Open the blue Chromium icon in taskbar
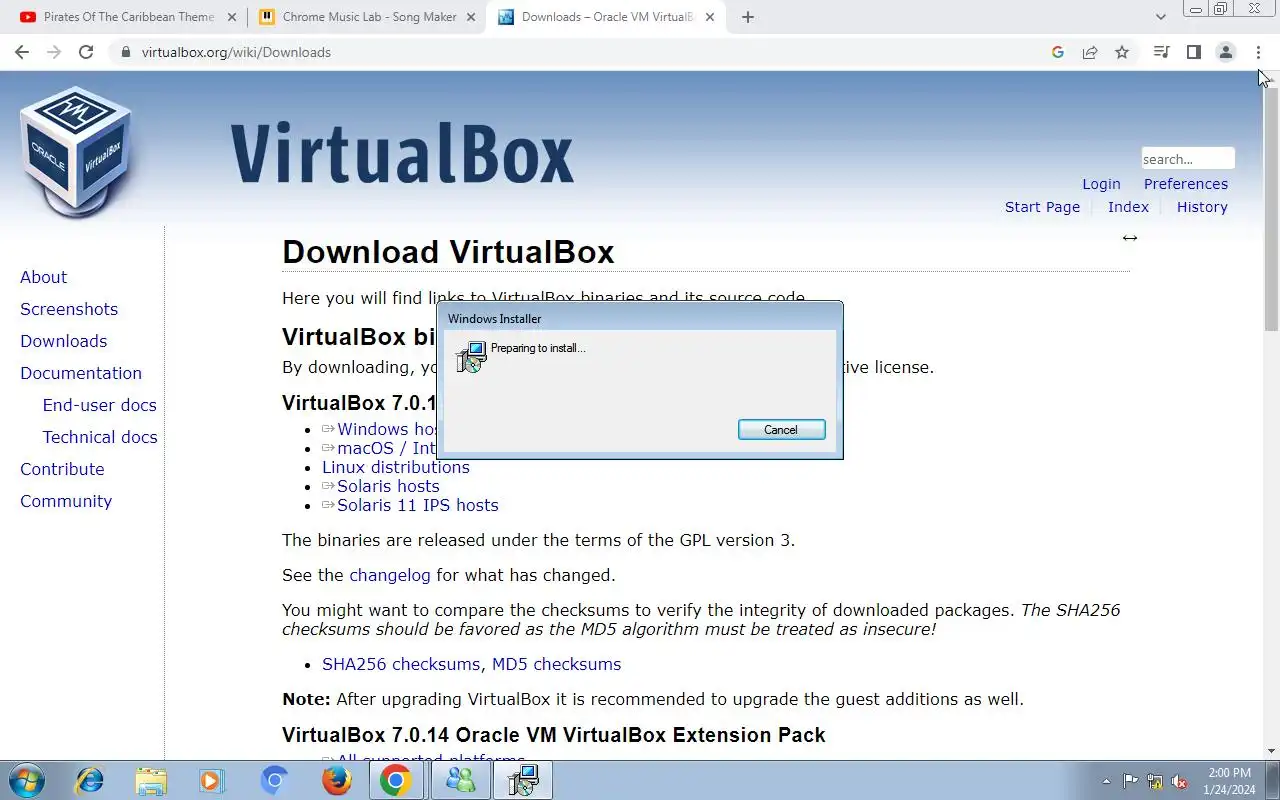The height and width of the screenshot is (800, 1280). click(x=274, y=780)
